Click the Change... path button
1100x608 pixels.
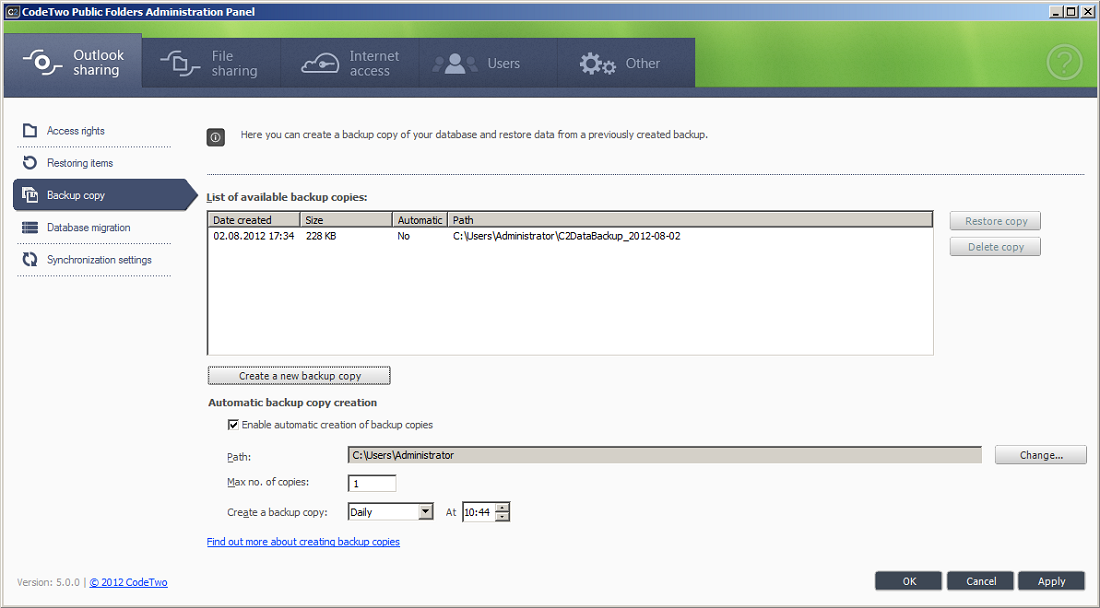[1040, 455]
